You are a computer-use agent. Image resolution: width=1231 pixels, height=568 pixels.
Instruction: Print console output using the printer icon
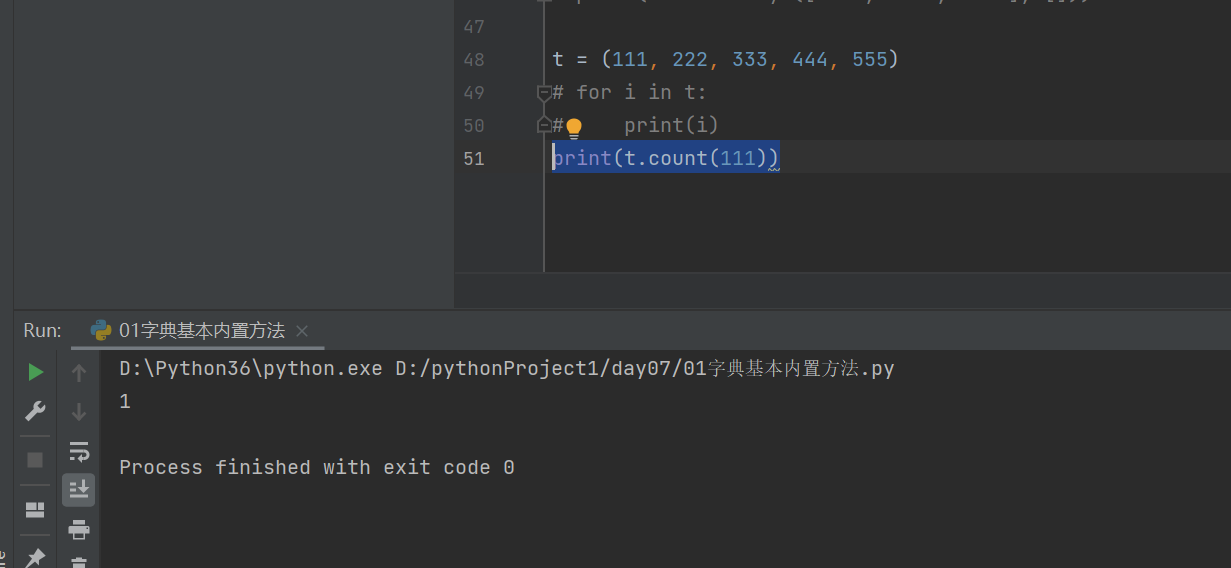click(x=79, y=529)
